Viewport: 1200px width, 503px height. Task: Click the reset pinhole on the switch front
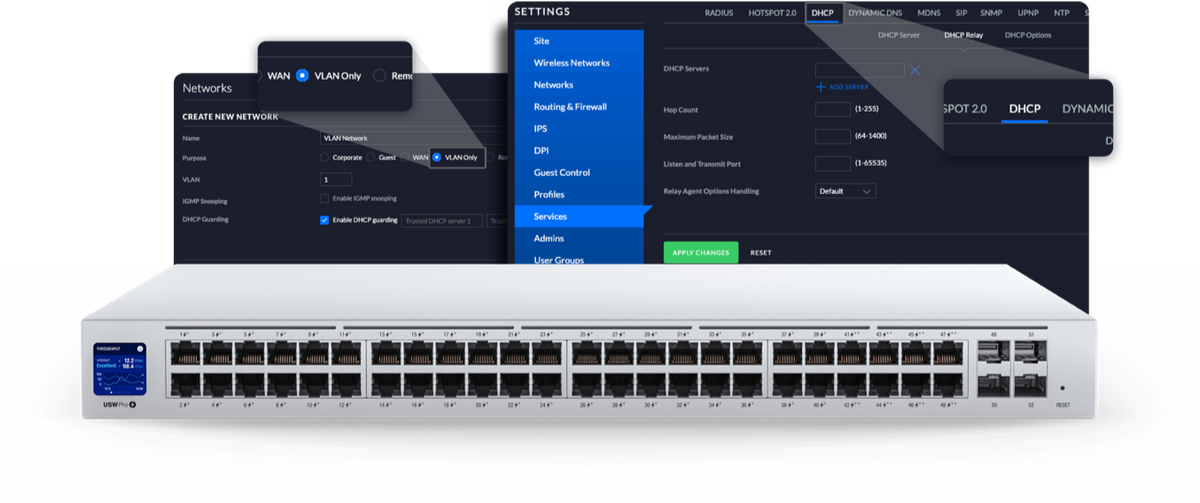coord(1062,388)
